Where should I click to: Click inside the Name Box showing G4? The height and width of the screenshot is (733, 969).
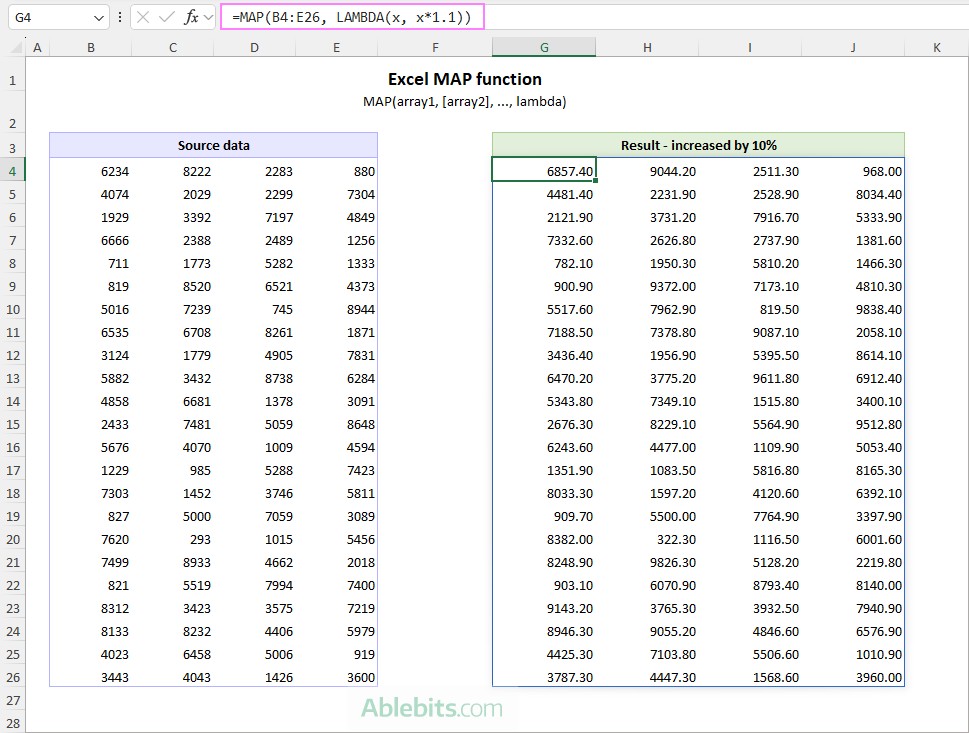coord(49,17)
